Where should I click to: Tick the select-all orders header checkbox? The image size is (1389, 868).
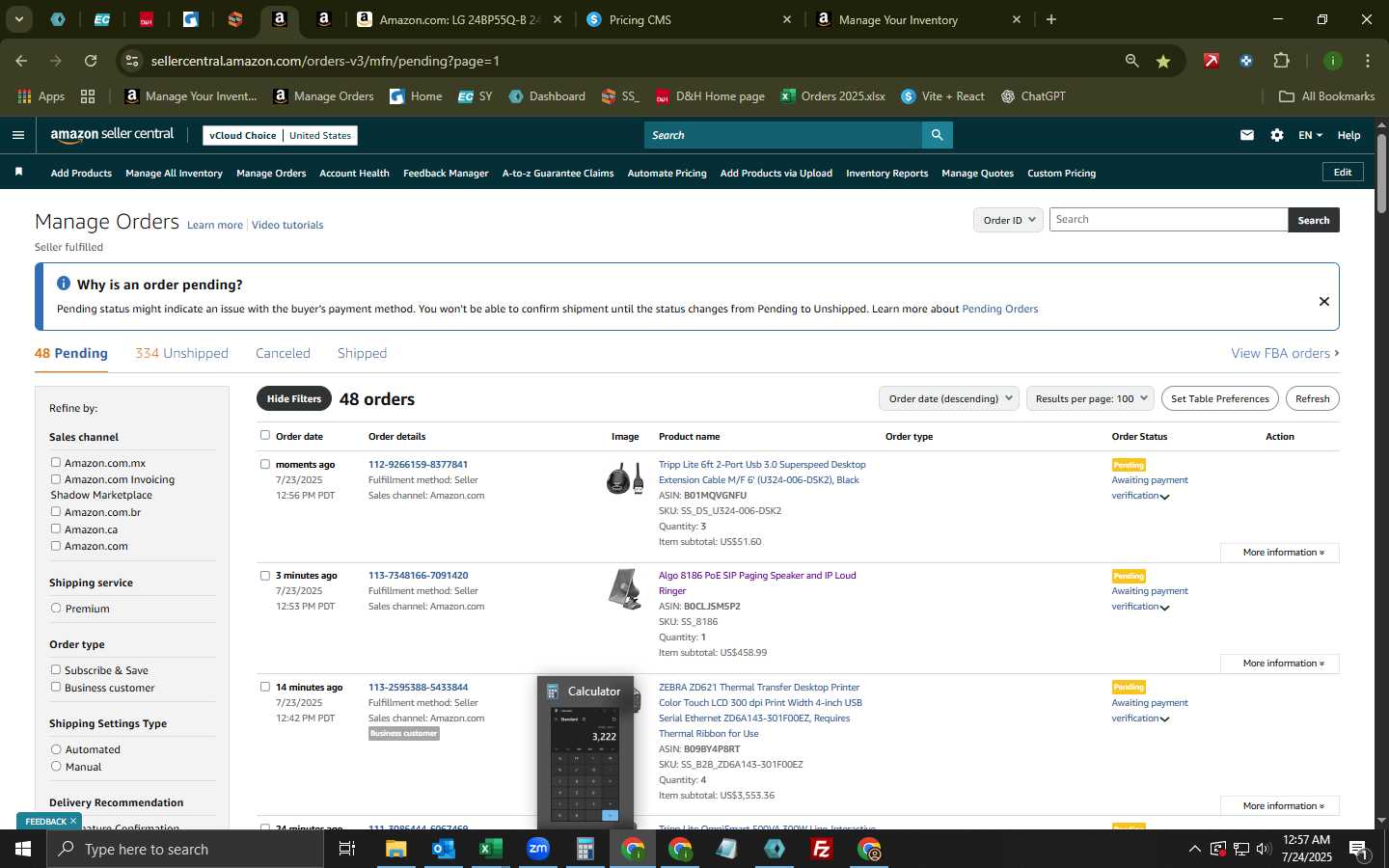click(x=265, y=435)
